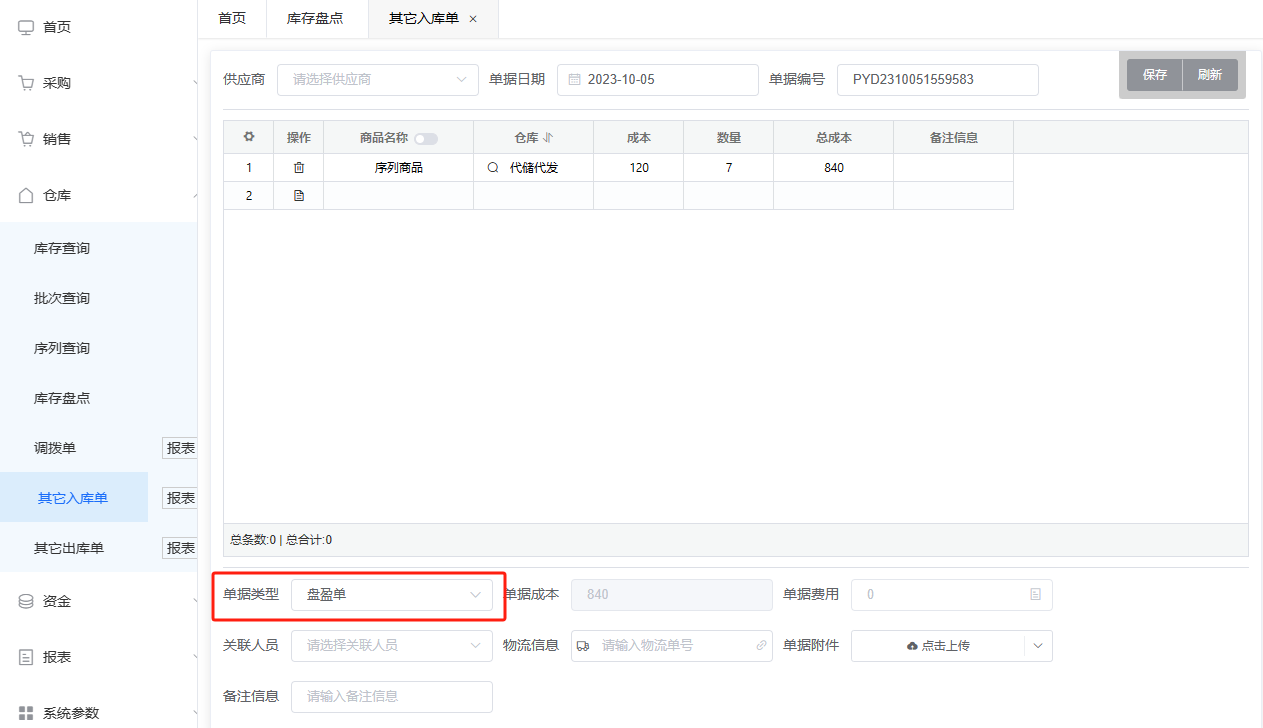This screenshot has height=728, width=1263.
Task: Click 报表 button beside 调拨单
Action: click(181, 448)
